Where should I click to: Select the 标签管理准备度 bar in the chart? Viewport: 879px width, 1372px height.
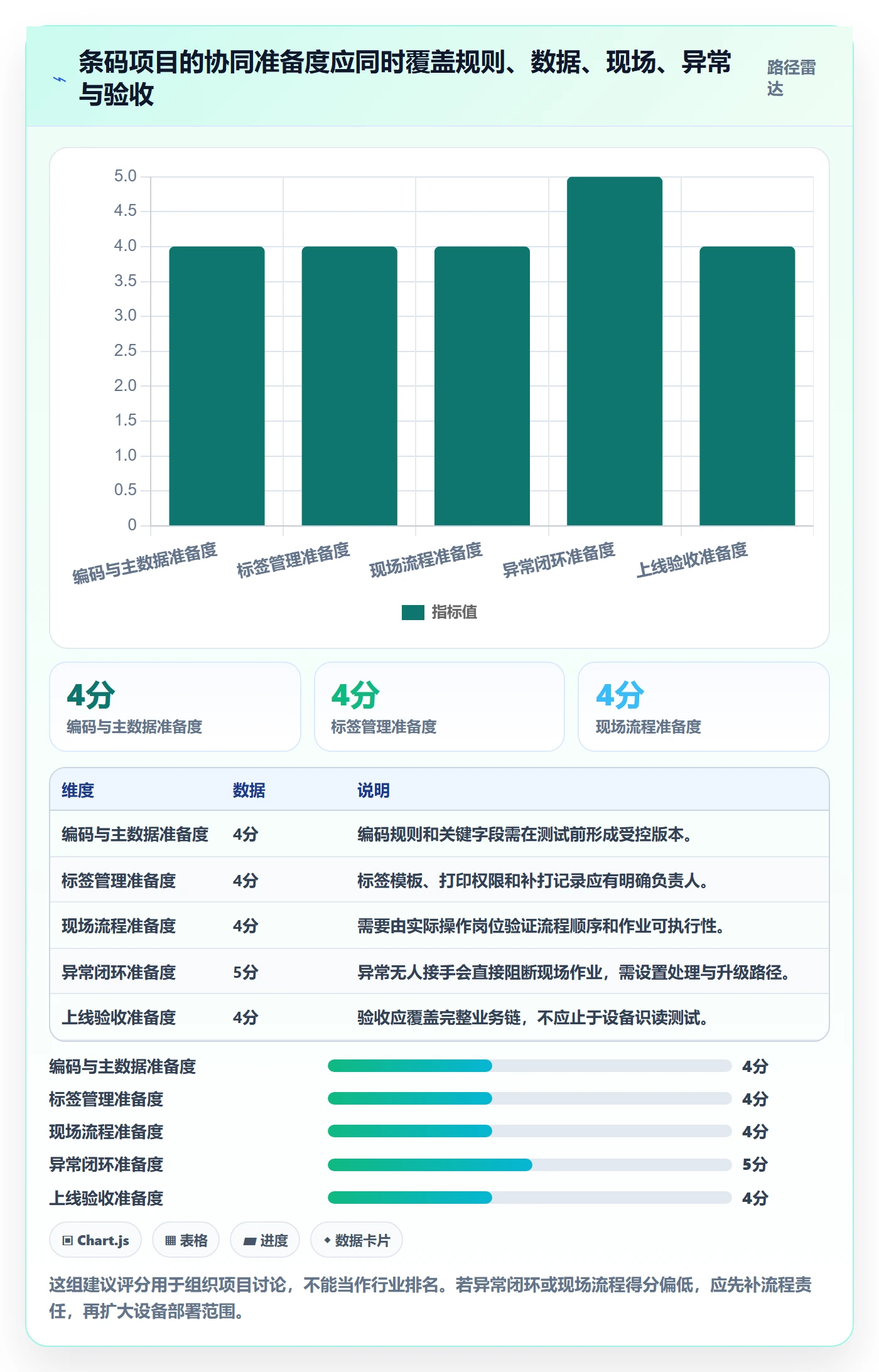point(349,385)
